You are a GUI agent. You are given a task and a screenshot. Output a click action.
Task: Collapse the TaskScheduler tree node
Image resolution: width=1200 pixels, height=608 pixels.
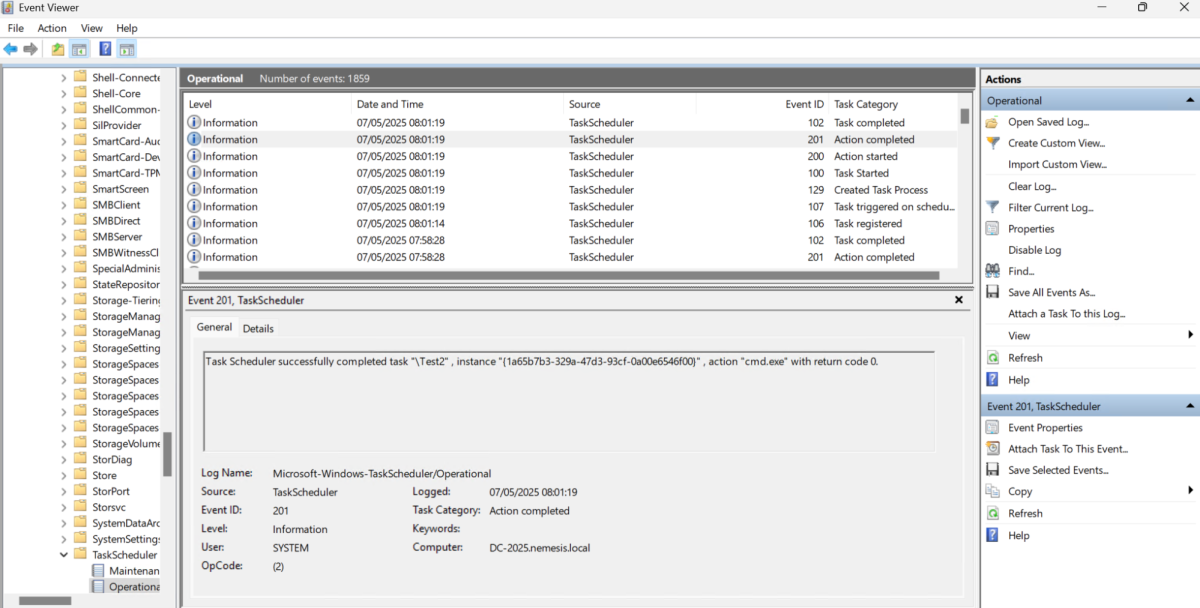pos(63,554)
